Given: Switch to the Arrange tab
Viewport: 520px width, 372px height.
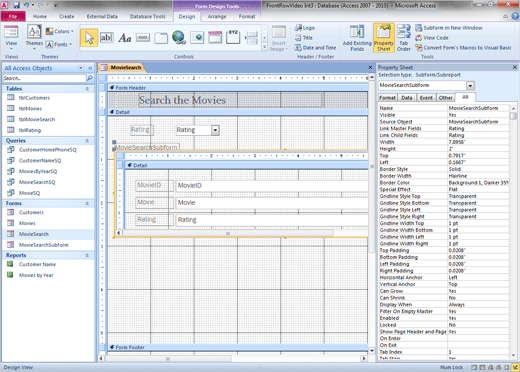Looking at the screenshot, I should (x=217, y=16).
